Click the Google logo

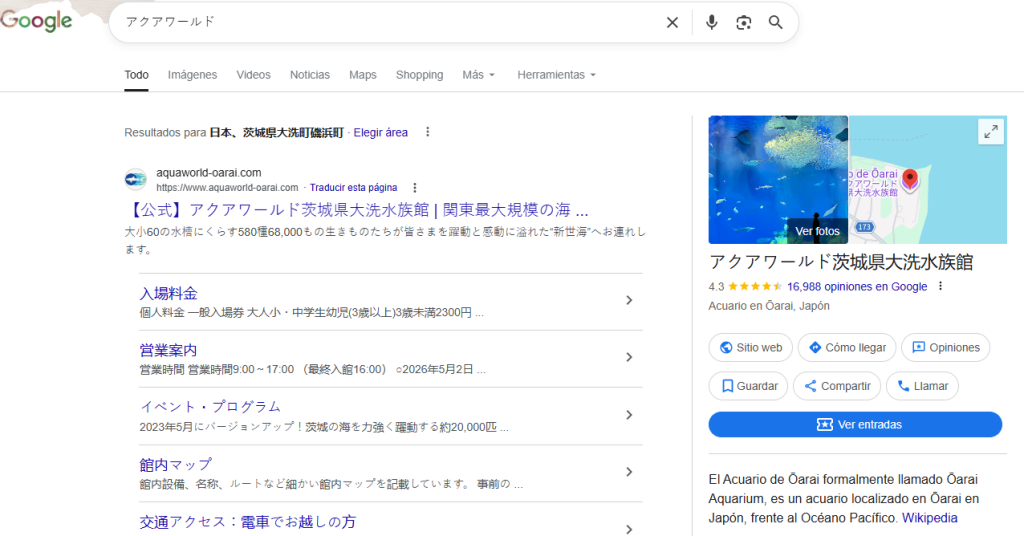tap(37, 21)
